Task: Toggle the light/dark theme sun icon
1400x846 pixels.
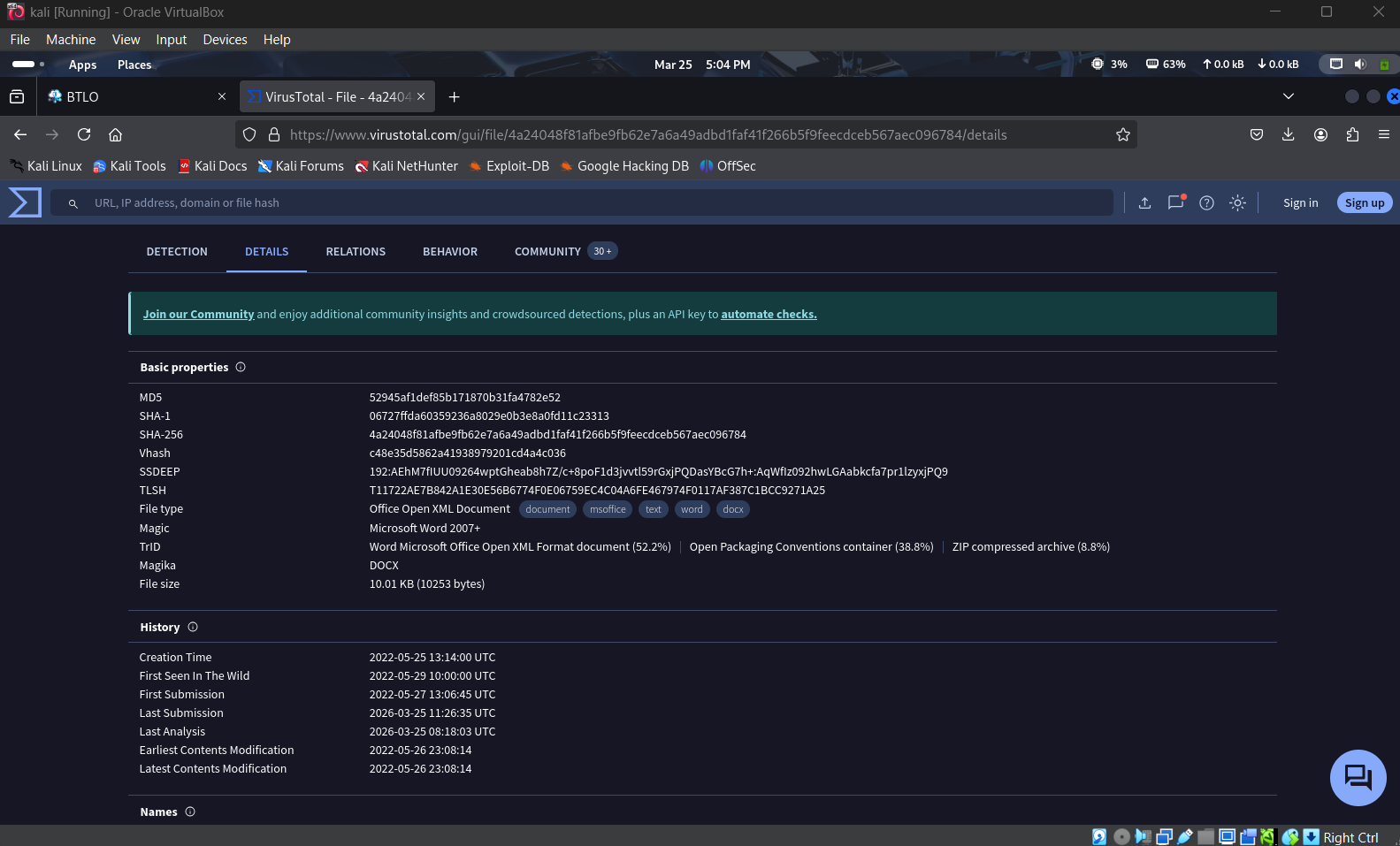Action: [1237, 202]
